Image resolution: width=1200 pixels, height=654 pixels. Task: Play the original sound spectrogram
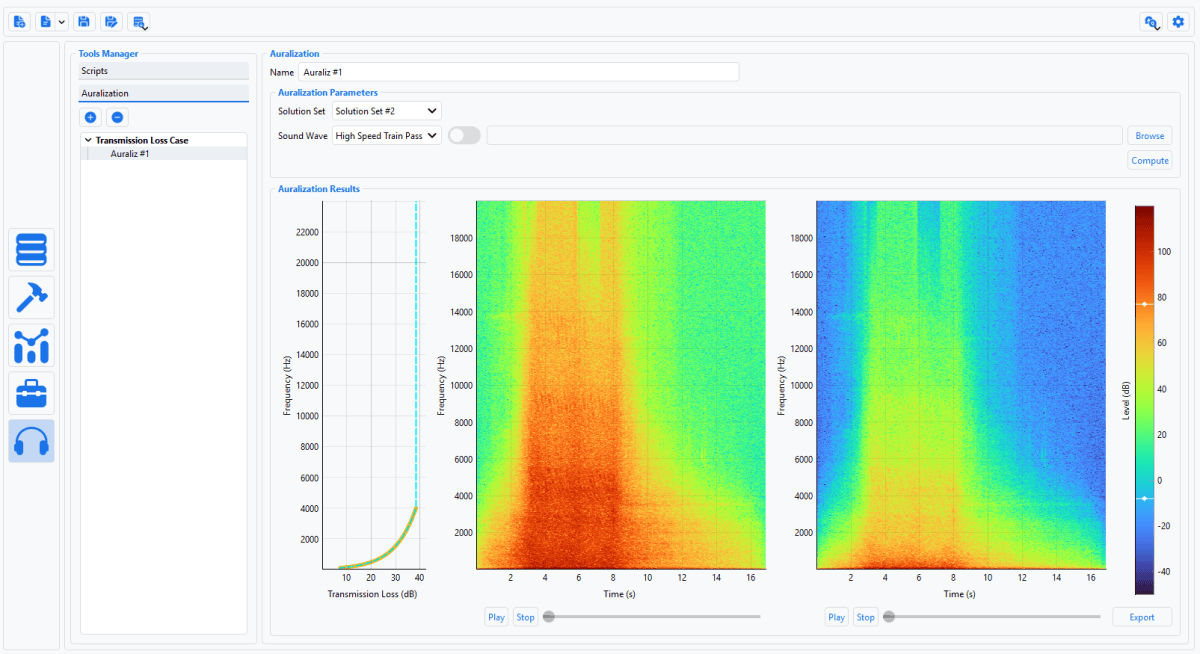pyautogui.click(x=496, y=617)
